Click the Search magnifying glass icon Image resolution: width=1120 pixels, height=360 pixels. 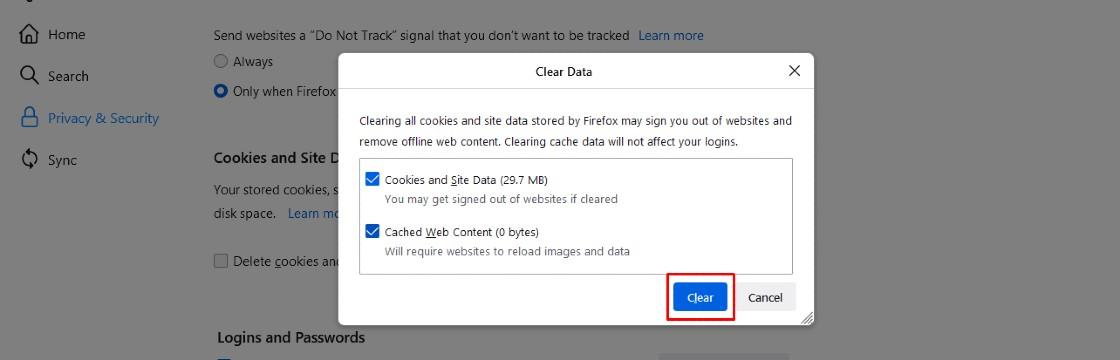[29, 76]
